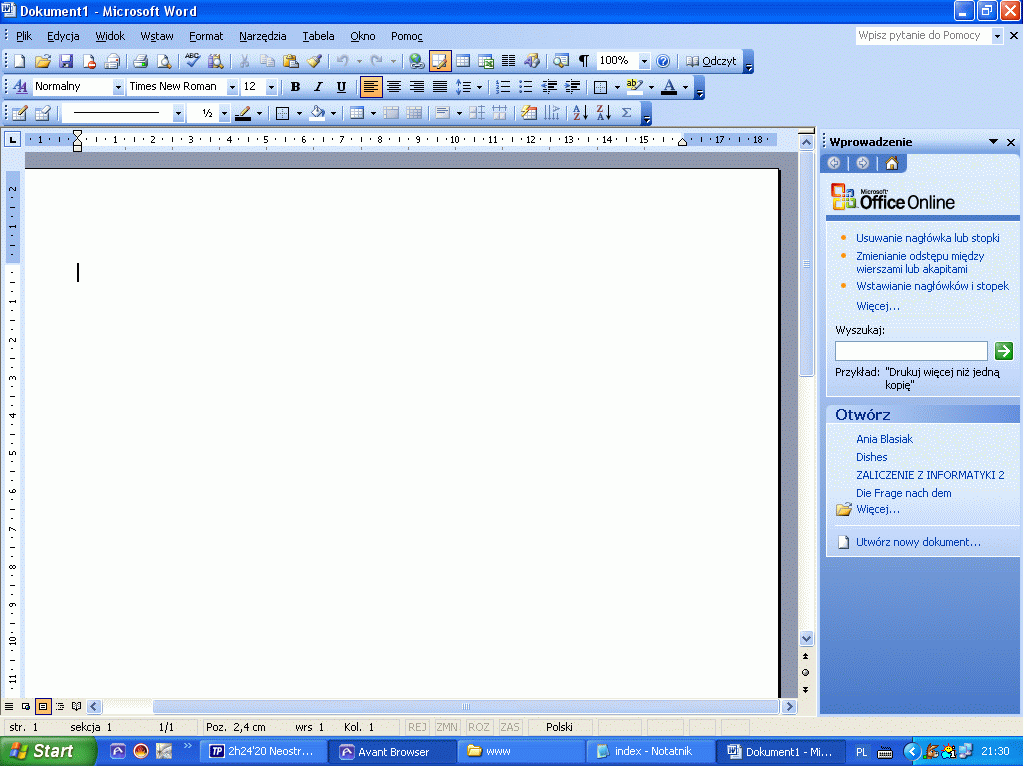Click the Insert Table icon

tap(463, 61)
